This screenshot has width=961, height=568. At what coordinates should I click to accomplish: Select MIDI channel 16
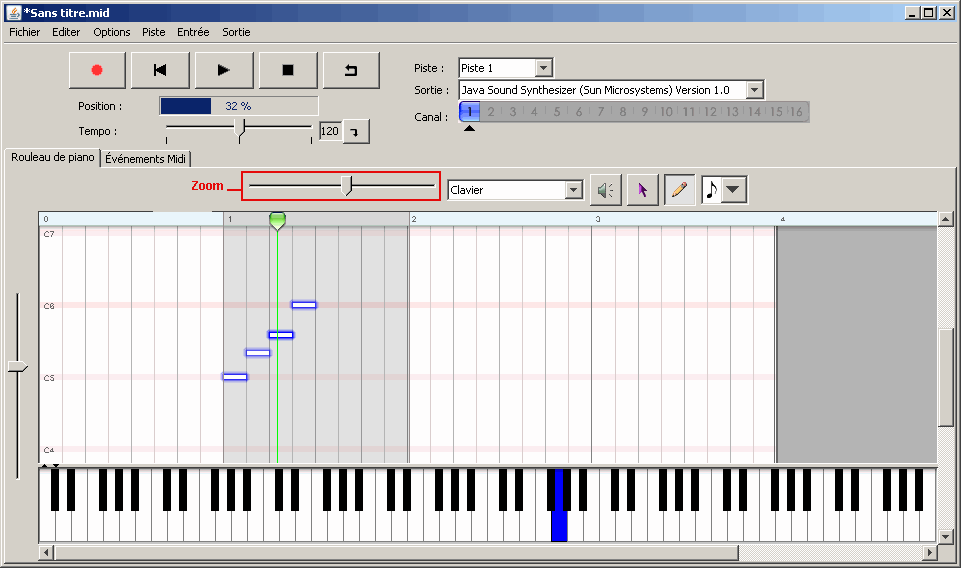pos(796,112)
